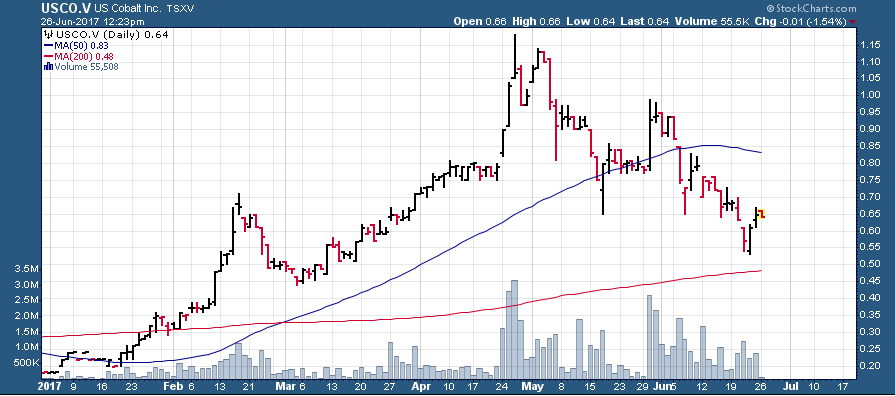The image size is (895, 396).
Task: Click the 1.00 price axis label
Action: tap(870, 95)
